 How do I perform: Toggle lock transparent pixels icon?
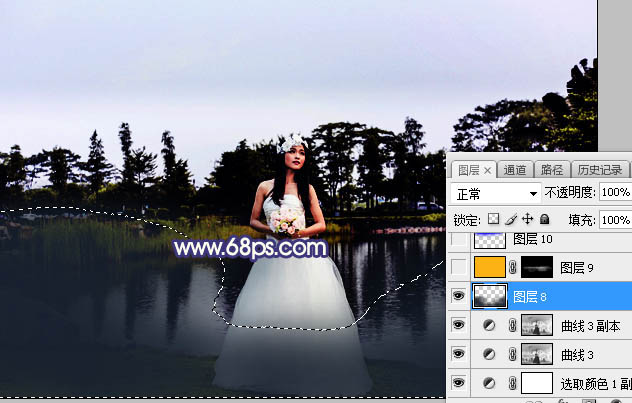(x=493, y=219)
